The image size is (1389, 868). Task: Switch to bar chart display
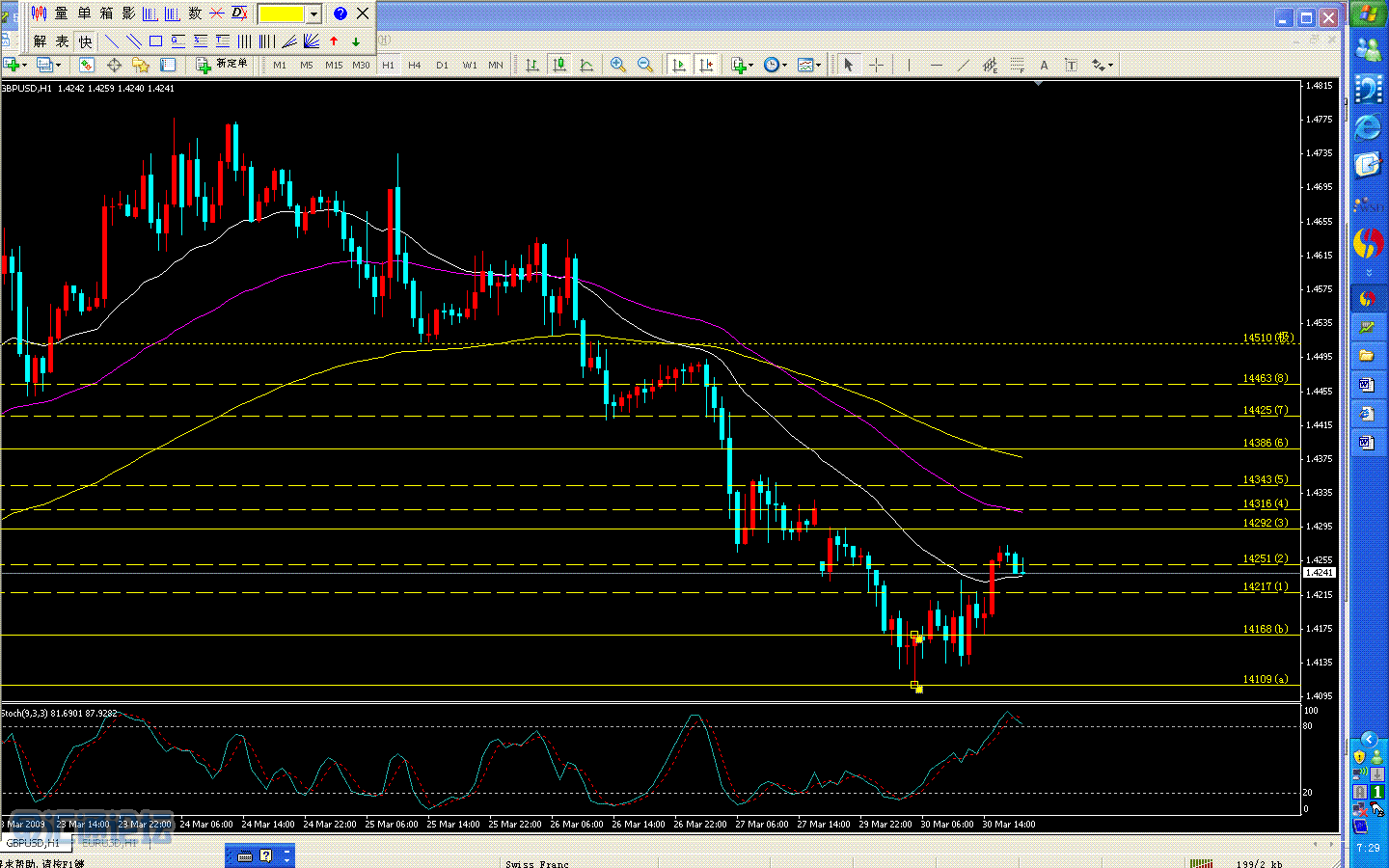coord(531,65)
